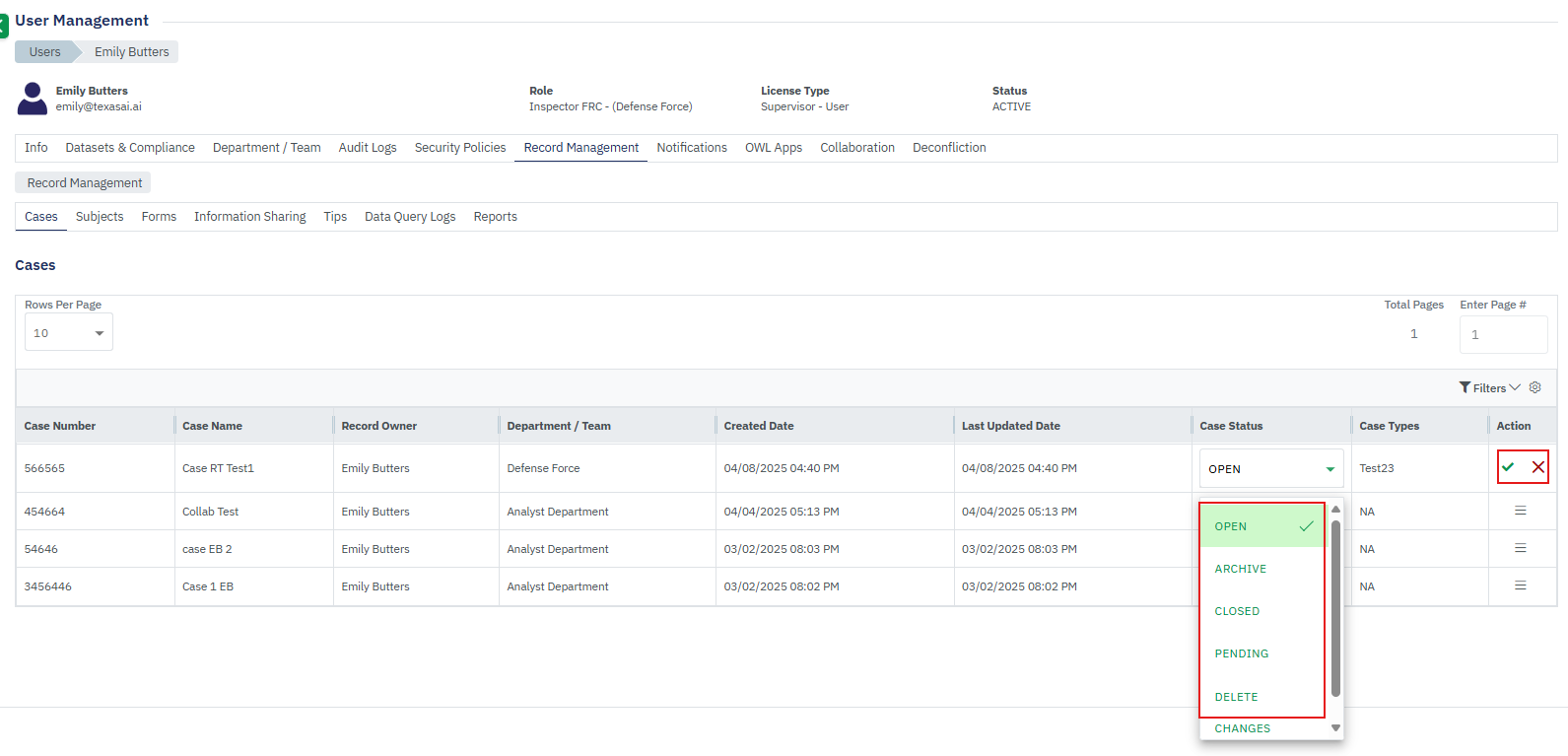Choose CLOSED status option

[x=1237, y=611]
